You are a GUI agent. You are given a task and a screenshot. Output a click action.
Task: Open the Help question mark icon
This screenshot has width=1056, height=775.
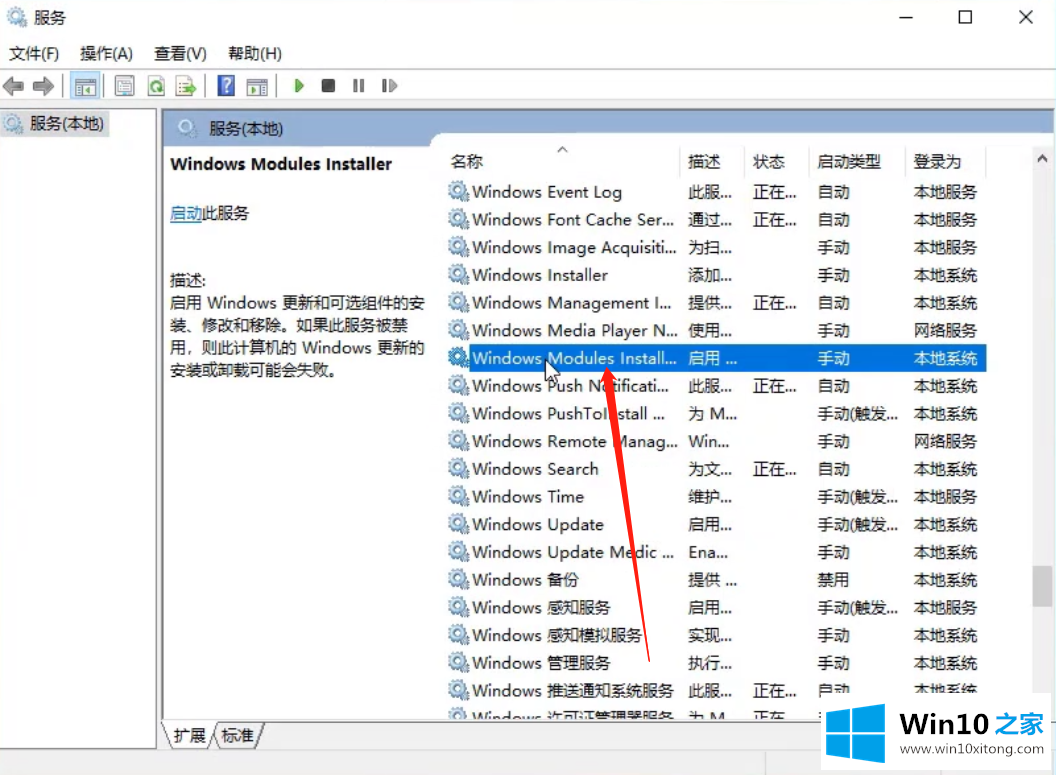(226, 86)
